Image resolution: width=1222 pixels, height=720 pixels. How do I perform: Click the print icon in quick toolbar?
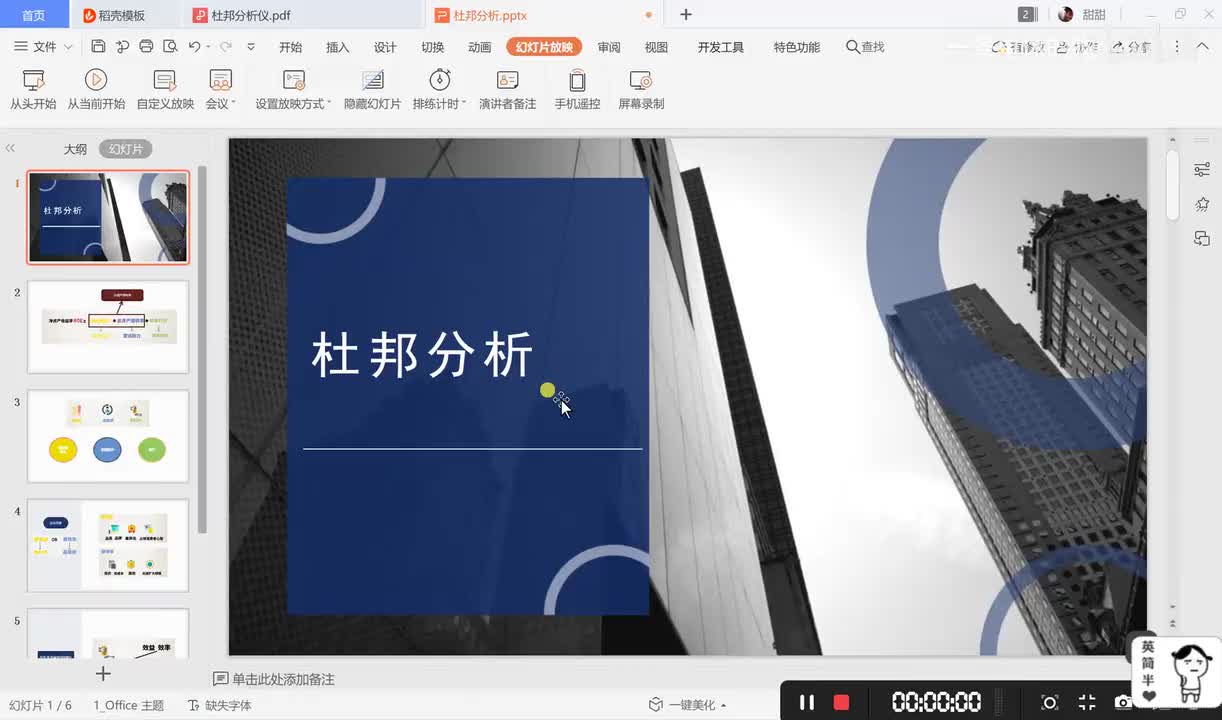coord(147,47)
